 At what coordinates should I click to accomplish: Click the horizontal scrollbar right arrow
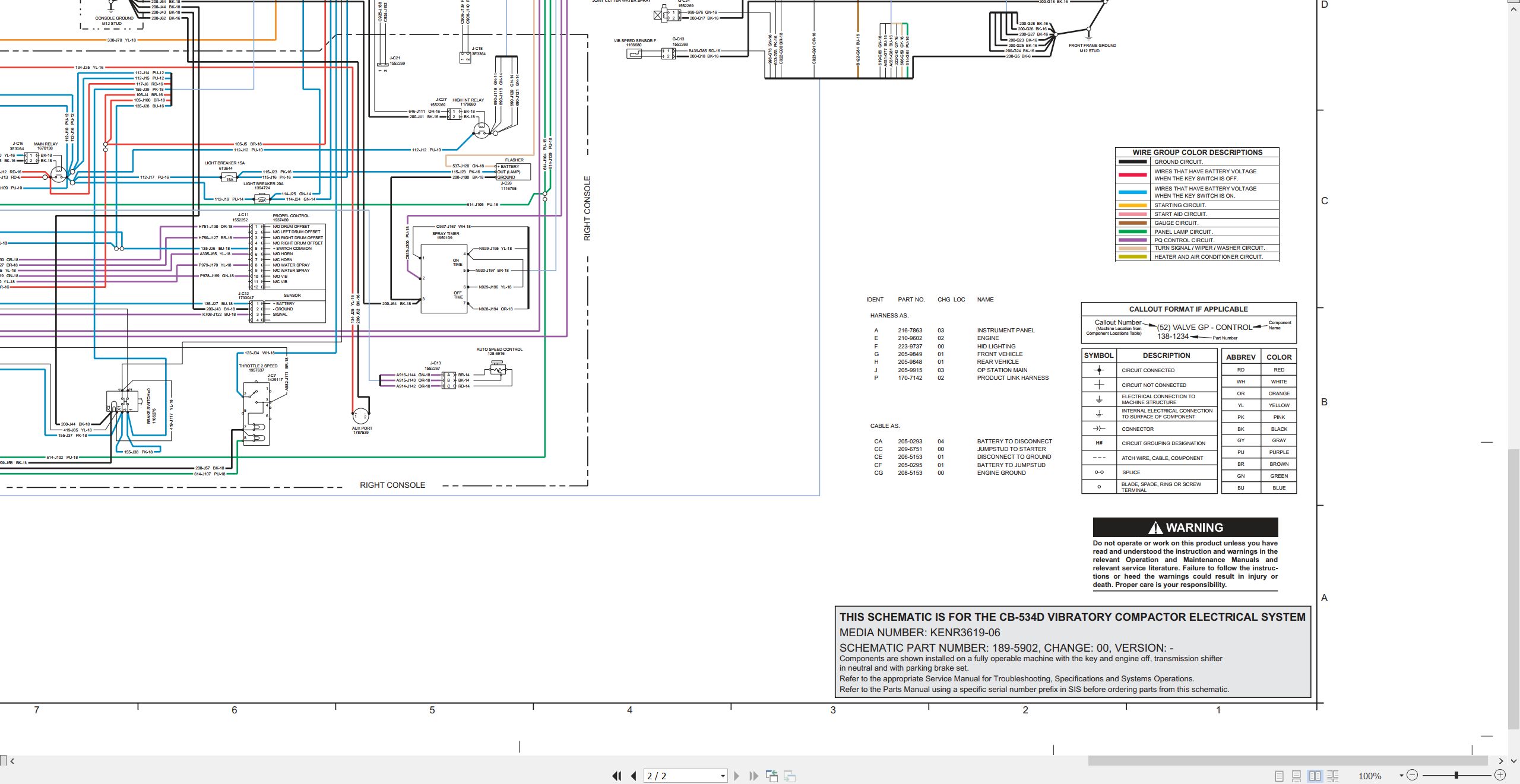(x=1501, y=761)
